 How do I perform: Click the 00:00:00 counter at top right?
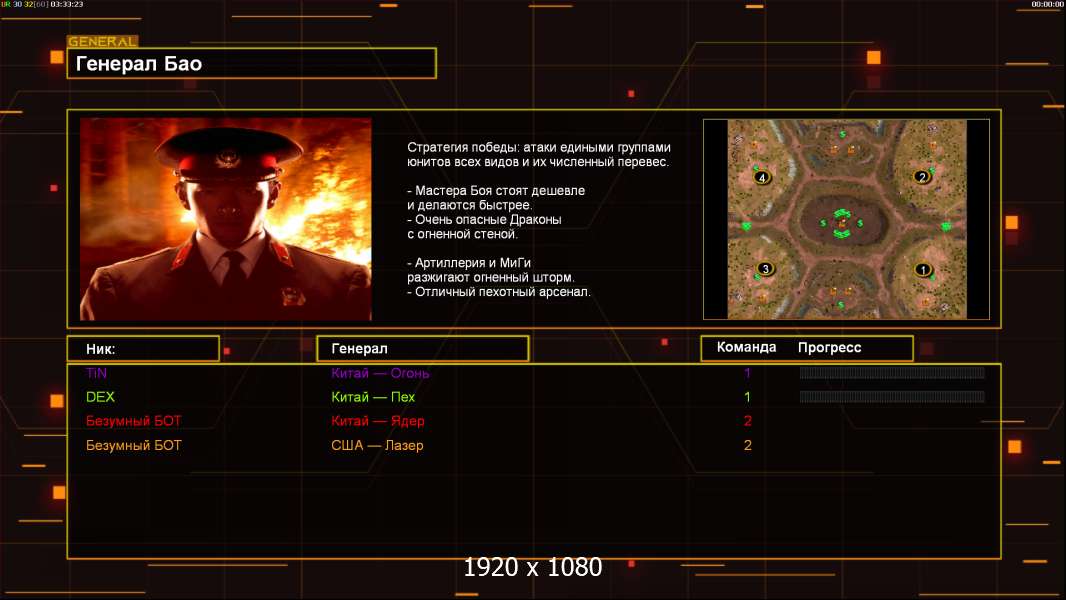pos(1048,4)
